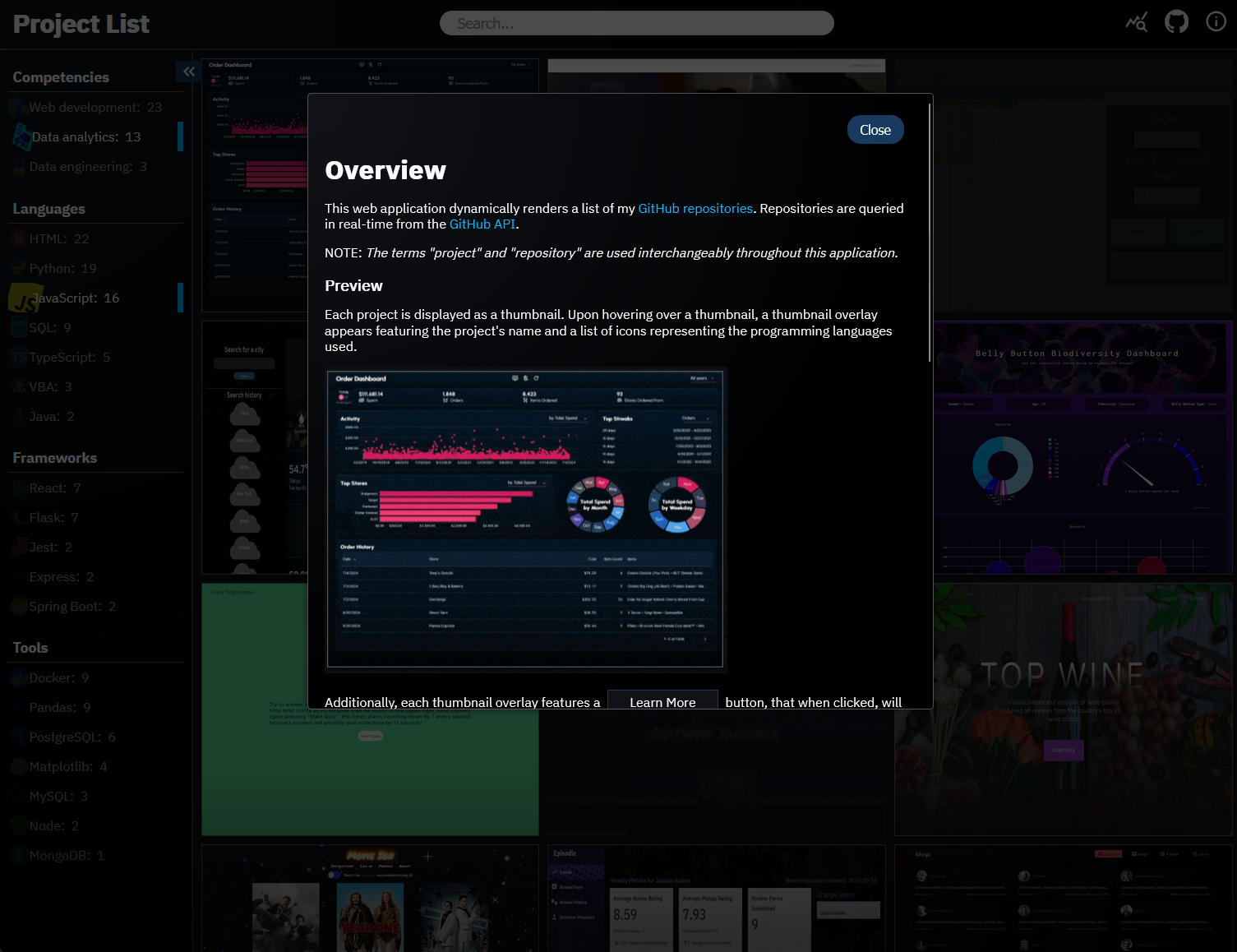
Task: Open the GitHub icon in header
Action: (x=1176, y=22)
